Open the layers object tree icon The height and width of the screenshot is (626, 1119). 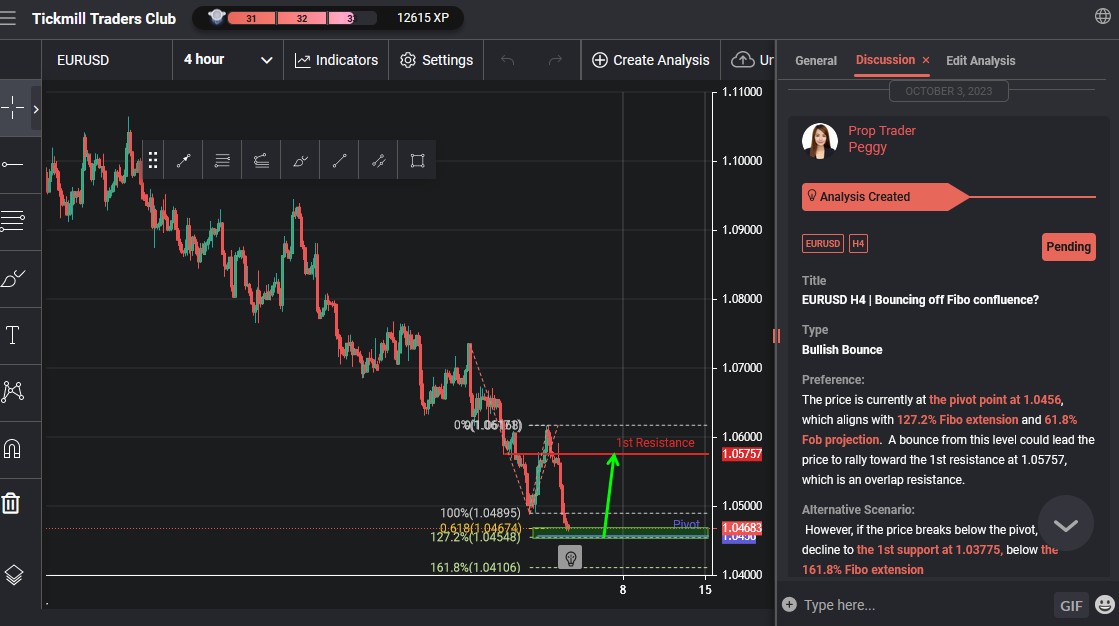tap(14, 575)
